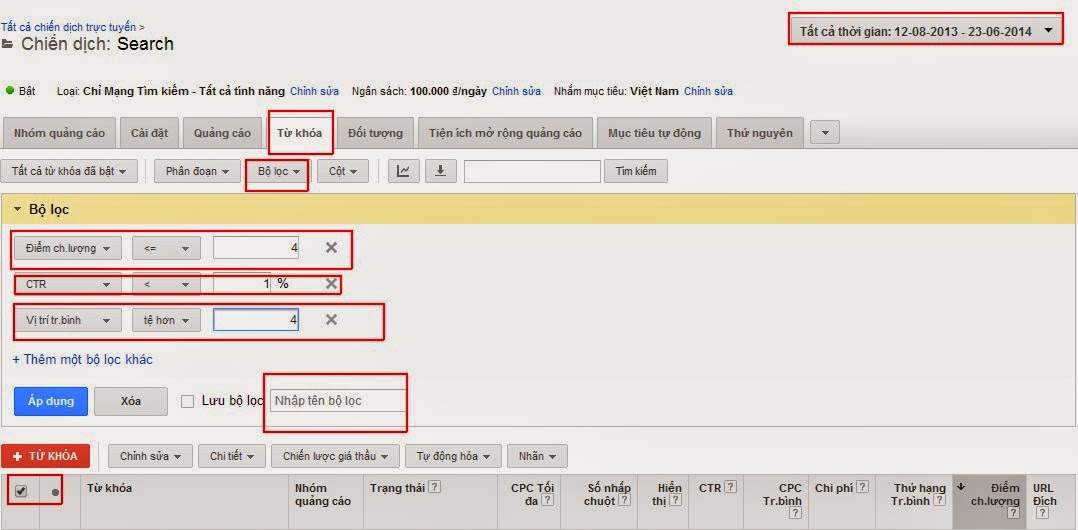Switch to Thứ nguyên tab
This screenshot has height=530, width=1078.
click(x=760, y=133)
